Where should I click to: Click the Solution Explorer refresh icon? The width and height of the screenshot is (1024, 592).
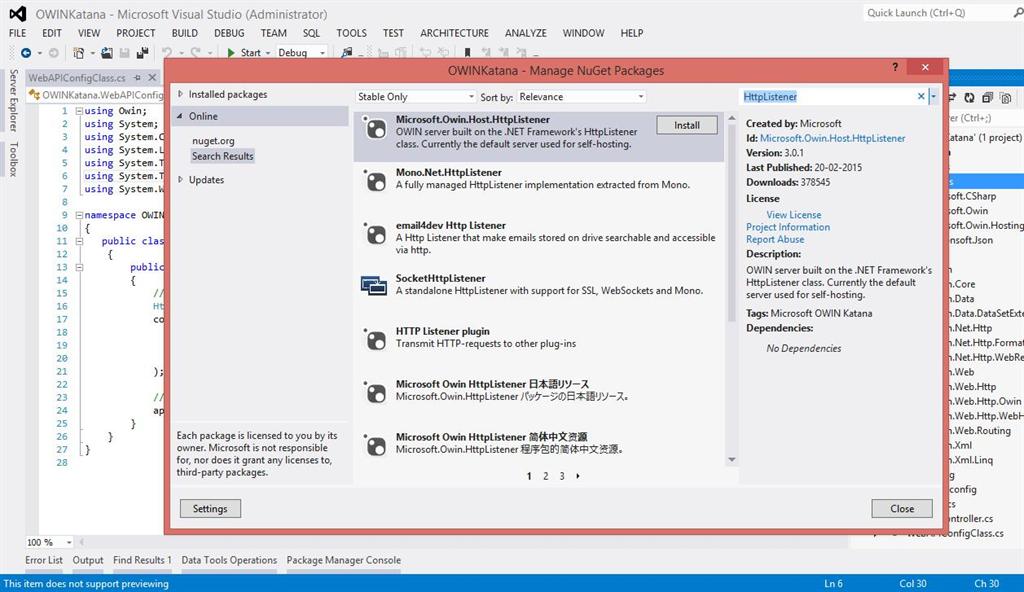[x=969, y=98]
